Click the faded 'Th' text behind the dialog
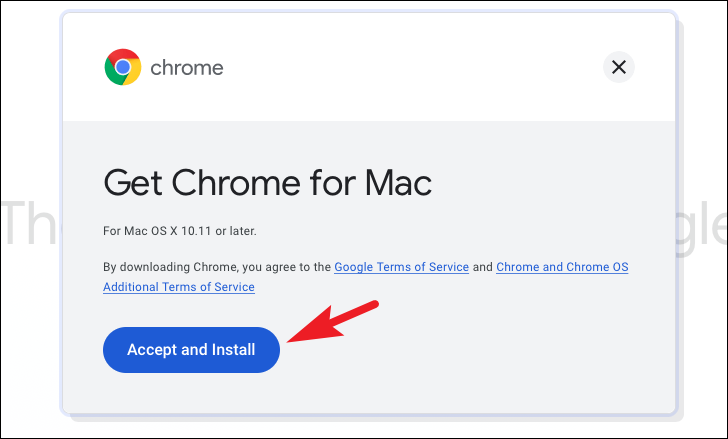The height and width of the screenshot is (439, 728). tap(32, 223)
